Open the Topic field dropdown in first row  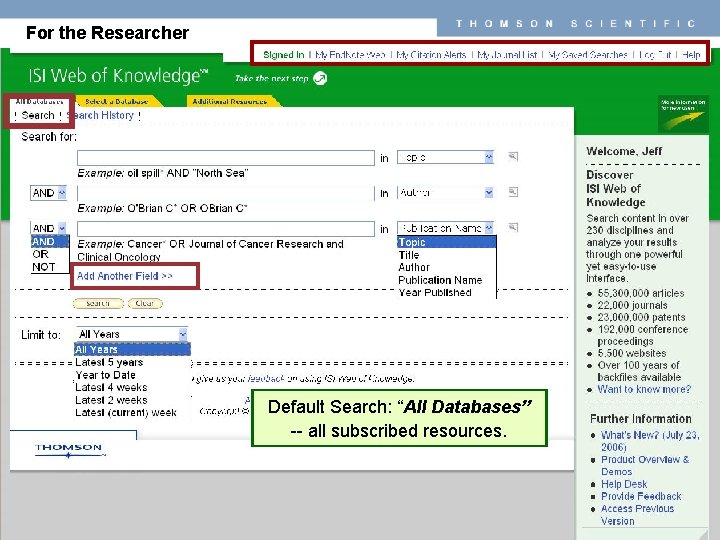(x=445, y=158)
